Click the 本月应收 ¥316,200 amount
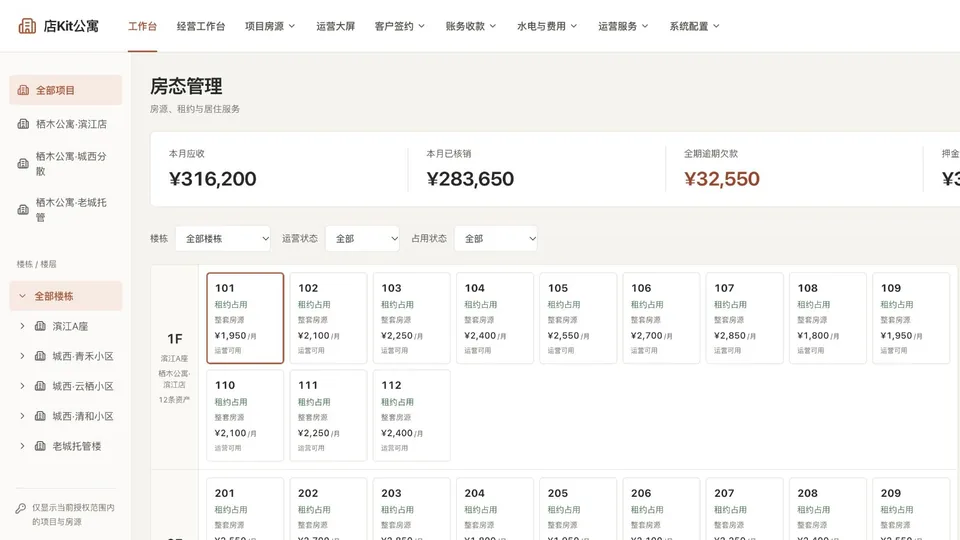This screenshot has width=960, height=540. [x=212, y=179]
